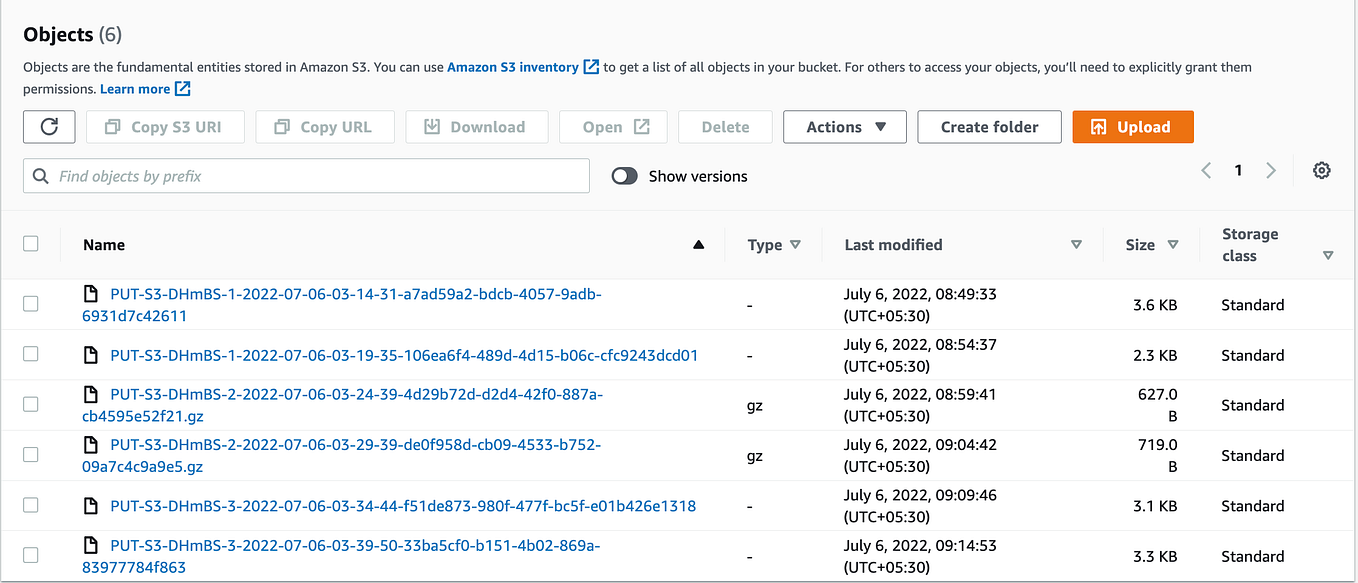Open the Type column filter dropdown
Screen dimensions: 1358x583
pyautogui.click(x=797, y=244)
